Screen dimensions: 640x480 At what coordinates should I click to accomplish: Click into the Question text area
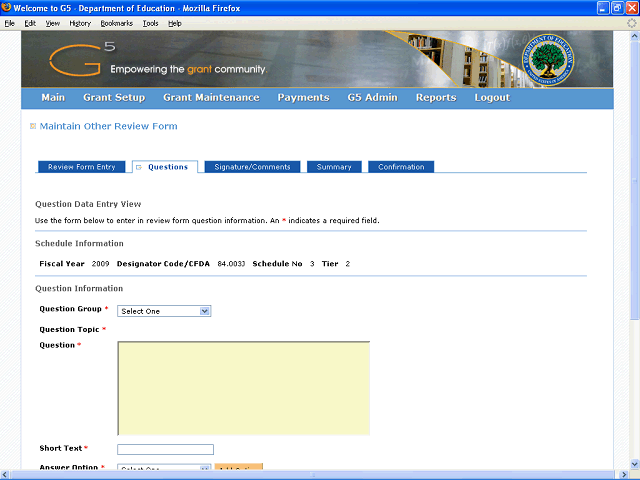click(244, 388)
